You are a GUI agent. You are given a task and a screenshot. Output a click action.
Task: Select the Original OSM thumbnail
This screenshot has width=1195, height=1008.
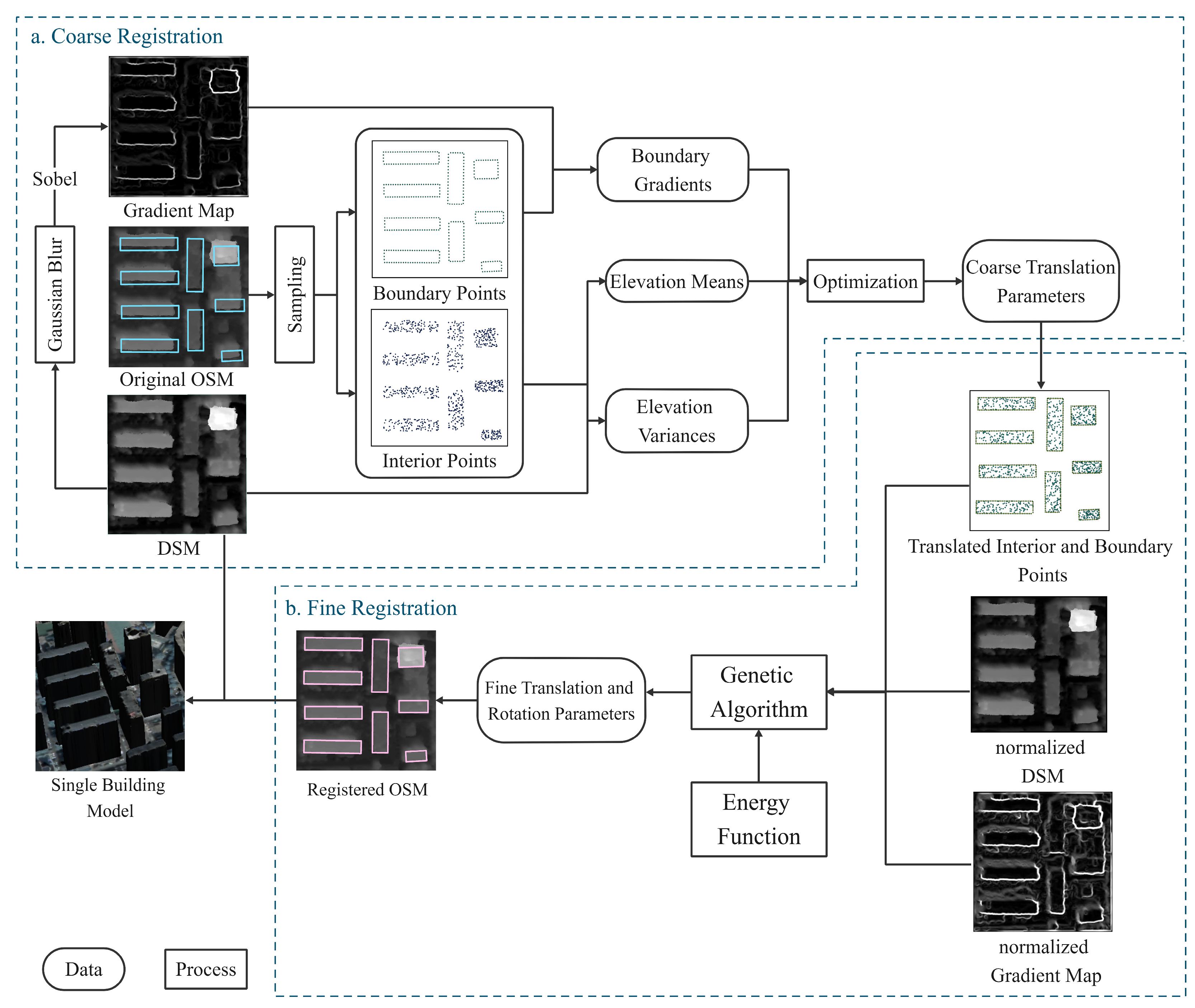coord(178,296)
